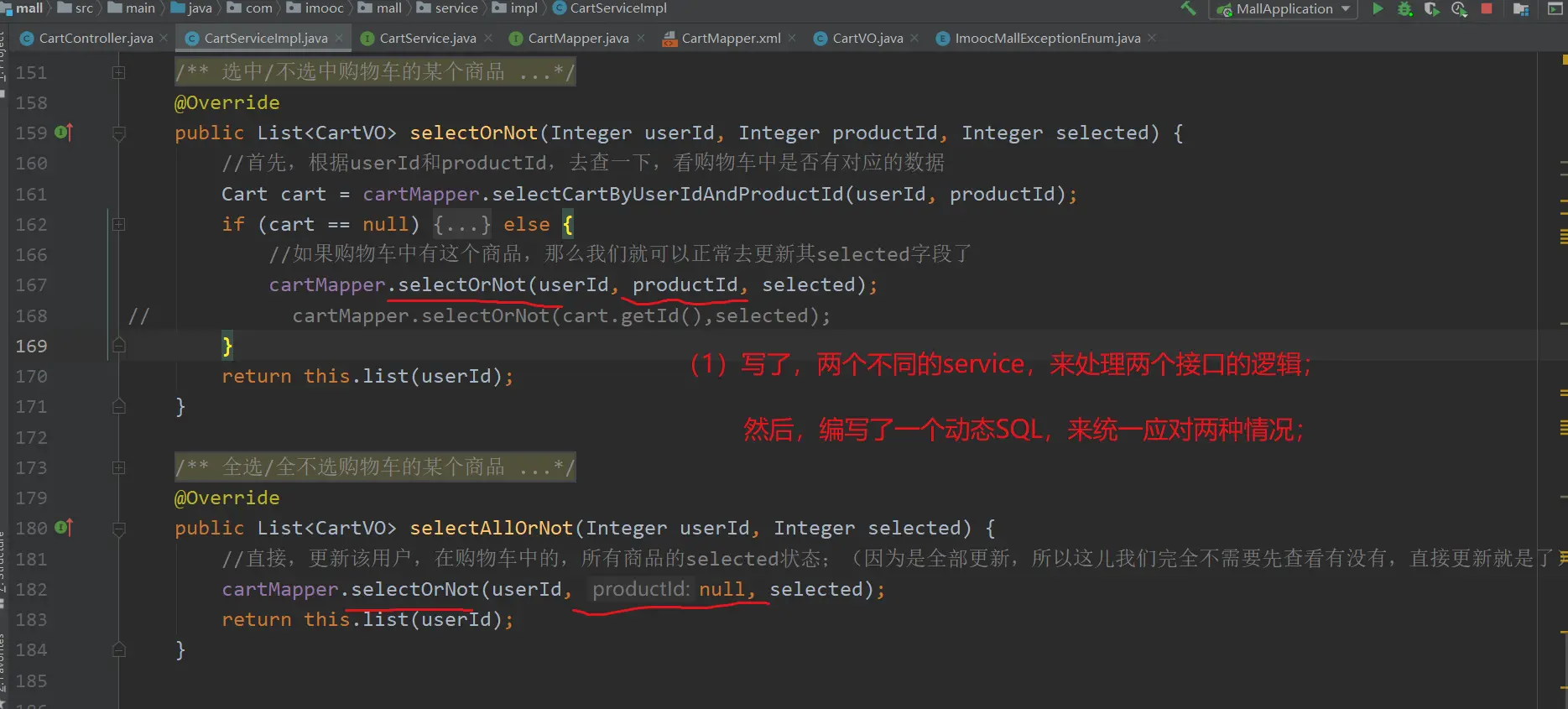Close the ImoocMallExceptionEnum.java tab
Viewport: 1568px width, 709px height.
coord(1152,38)
